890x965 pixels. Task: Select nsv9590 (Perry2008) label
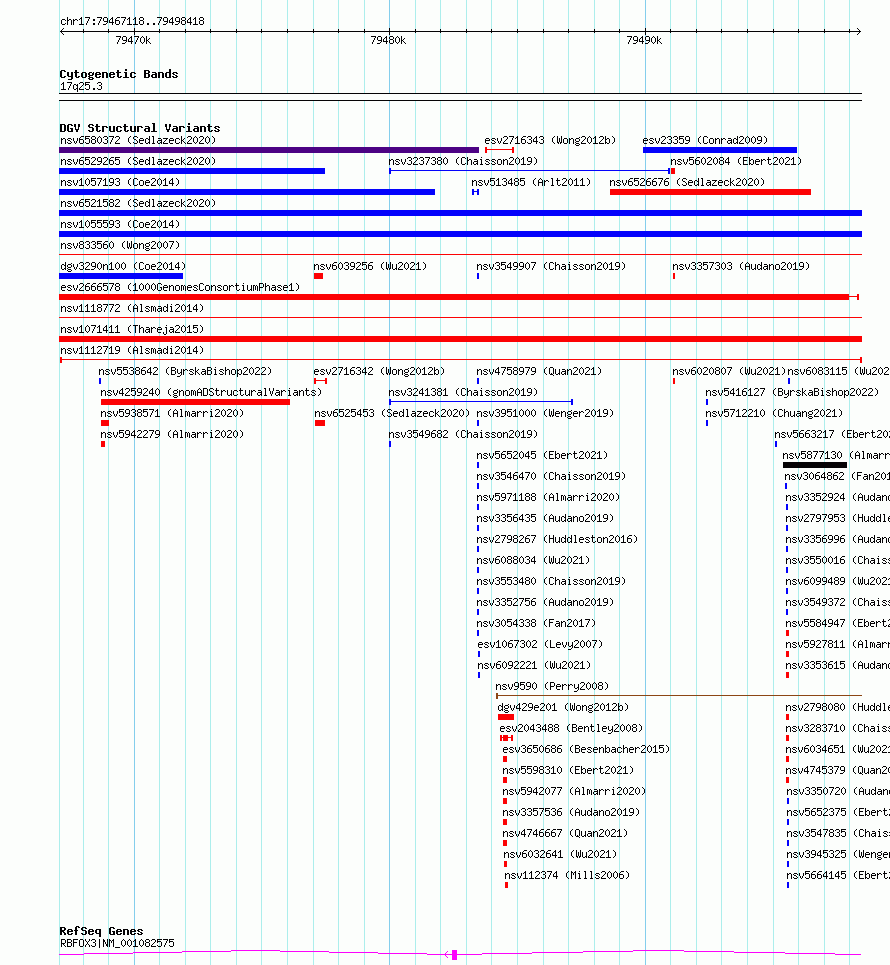pos(552,686)
